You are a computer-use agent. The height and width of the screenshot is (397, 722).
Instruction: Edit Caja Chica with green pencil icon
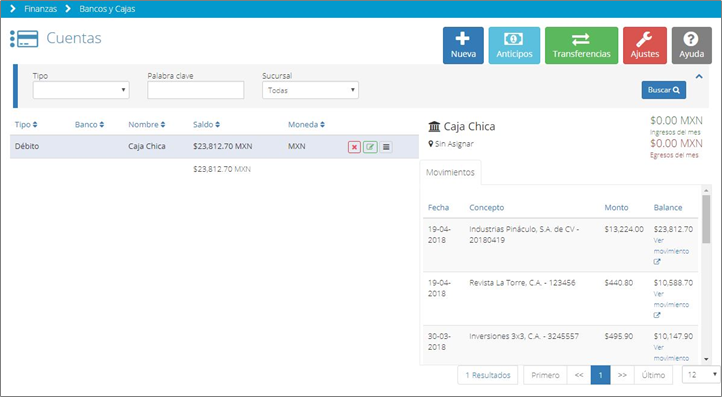point(370,147)
